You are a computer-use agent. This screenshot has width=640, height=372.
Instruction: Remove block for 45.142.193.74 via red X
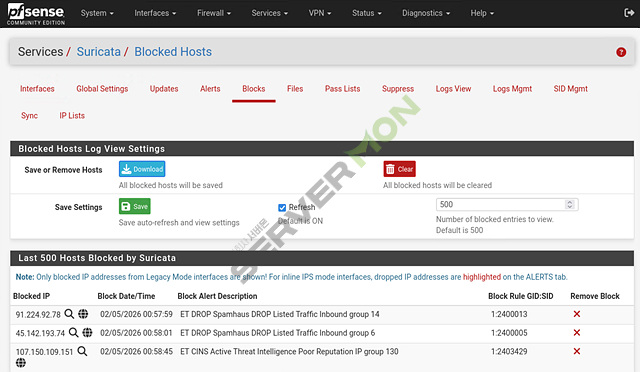coord(577,332)
